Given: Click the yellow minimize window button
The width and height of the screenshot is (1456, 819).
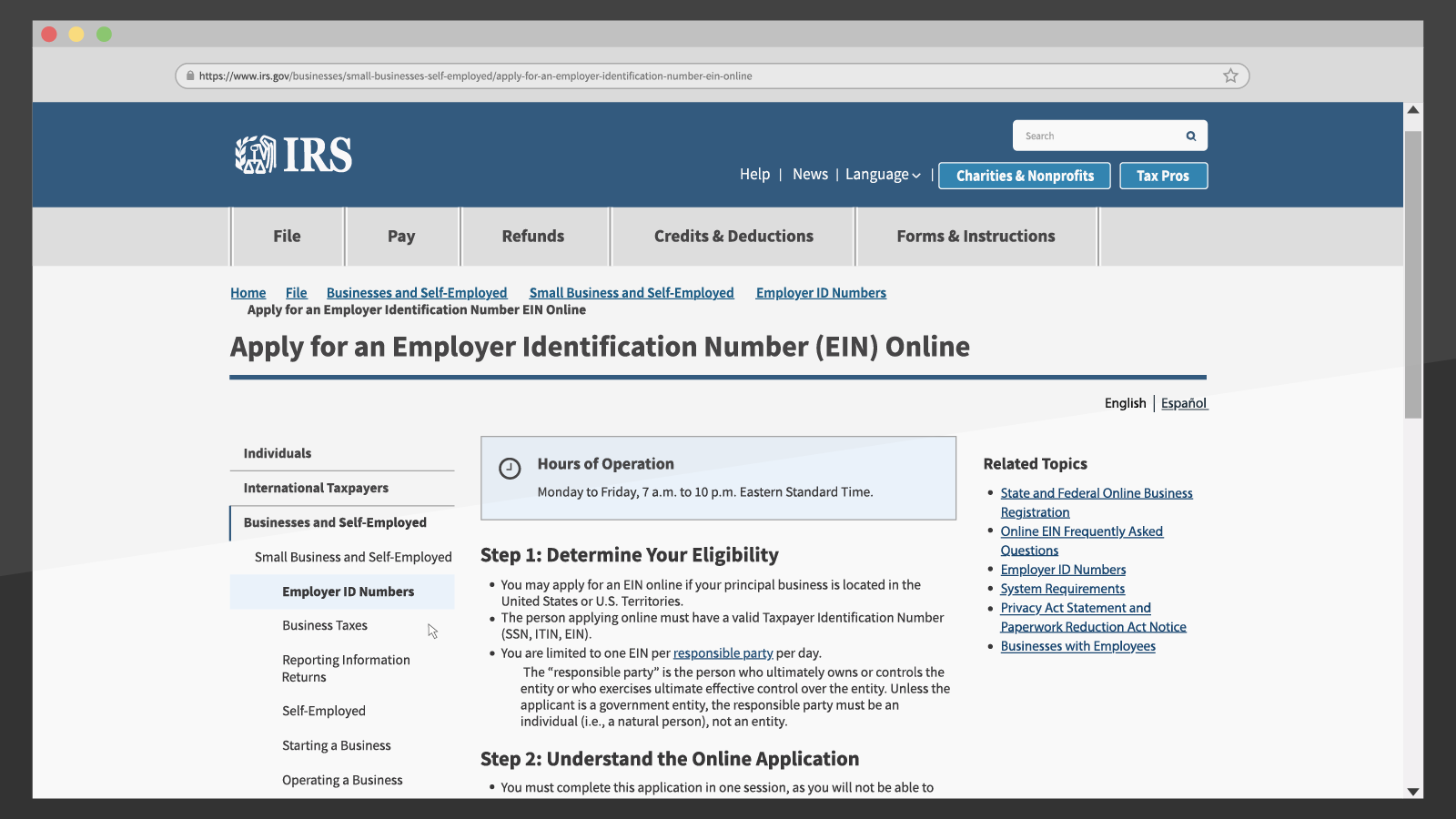Looking at the screenshot, I should coord(76,34).
